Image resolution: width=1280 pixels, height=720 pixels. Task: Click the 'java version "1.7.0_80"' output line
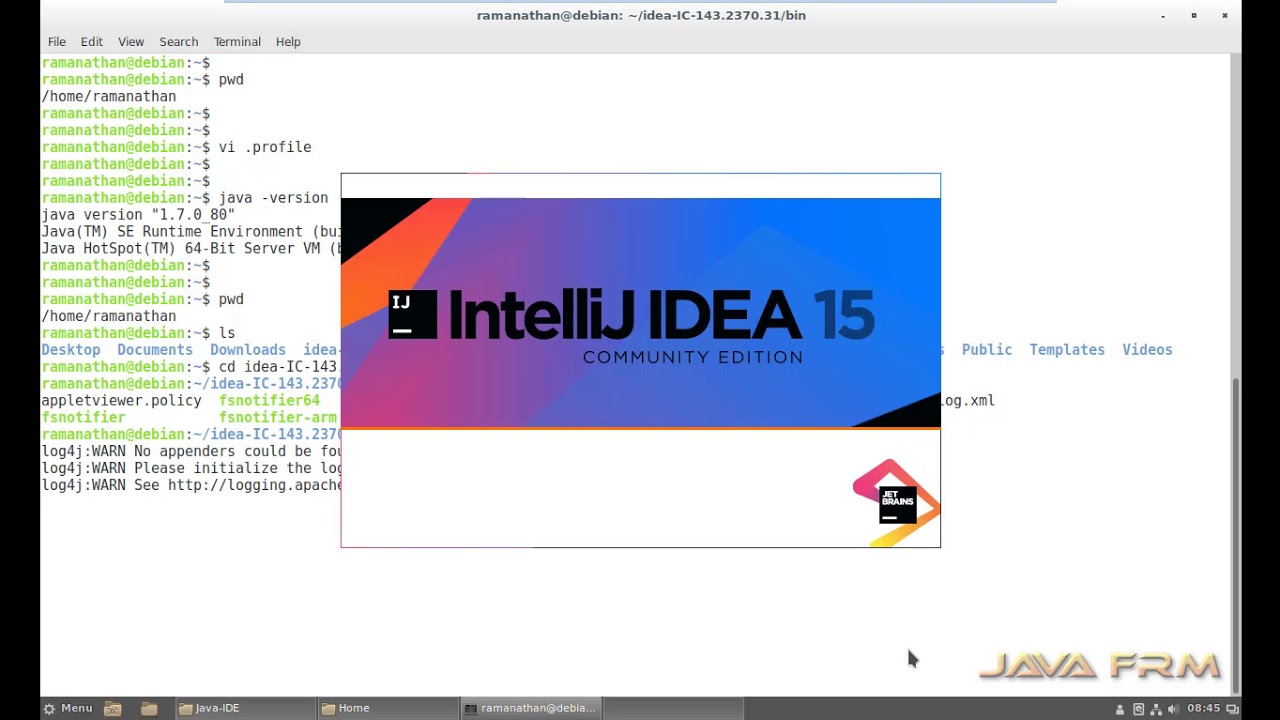click(x=138, y=215)
